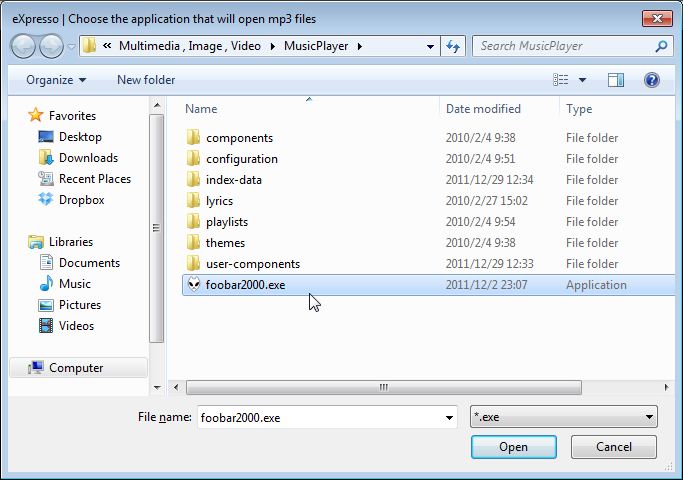Select the lyrics folder
Image resolution: width=683 pixels, height=480 pixels.
[x=219, y=201]
